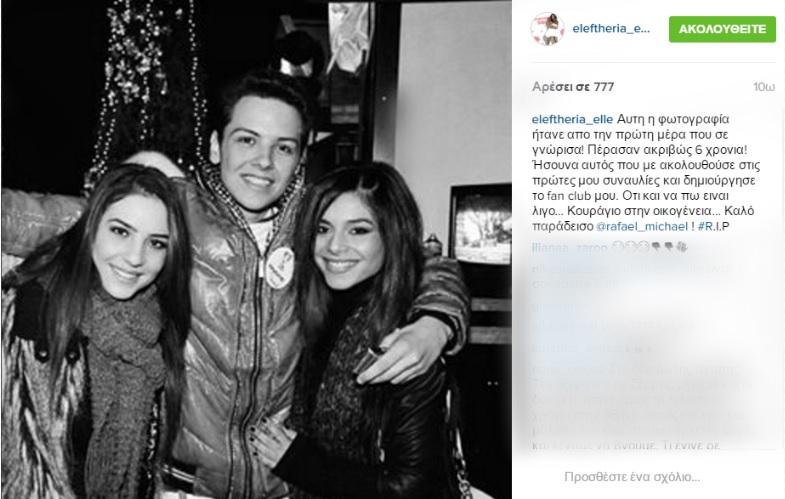Screen dimensions: 785x499
Task: Click waving hand emoji in first comment
Action: pos(681,247)
